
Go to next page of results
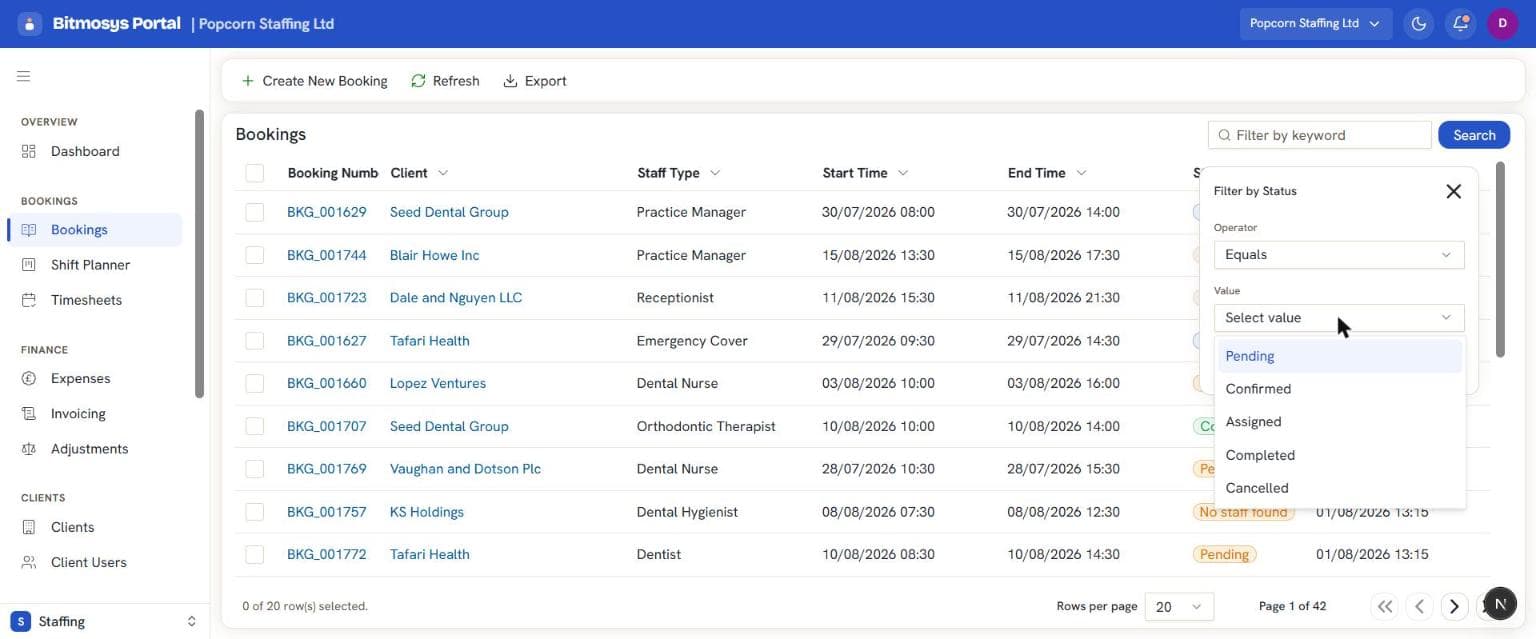point(1454,606)
